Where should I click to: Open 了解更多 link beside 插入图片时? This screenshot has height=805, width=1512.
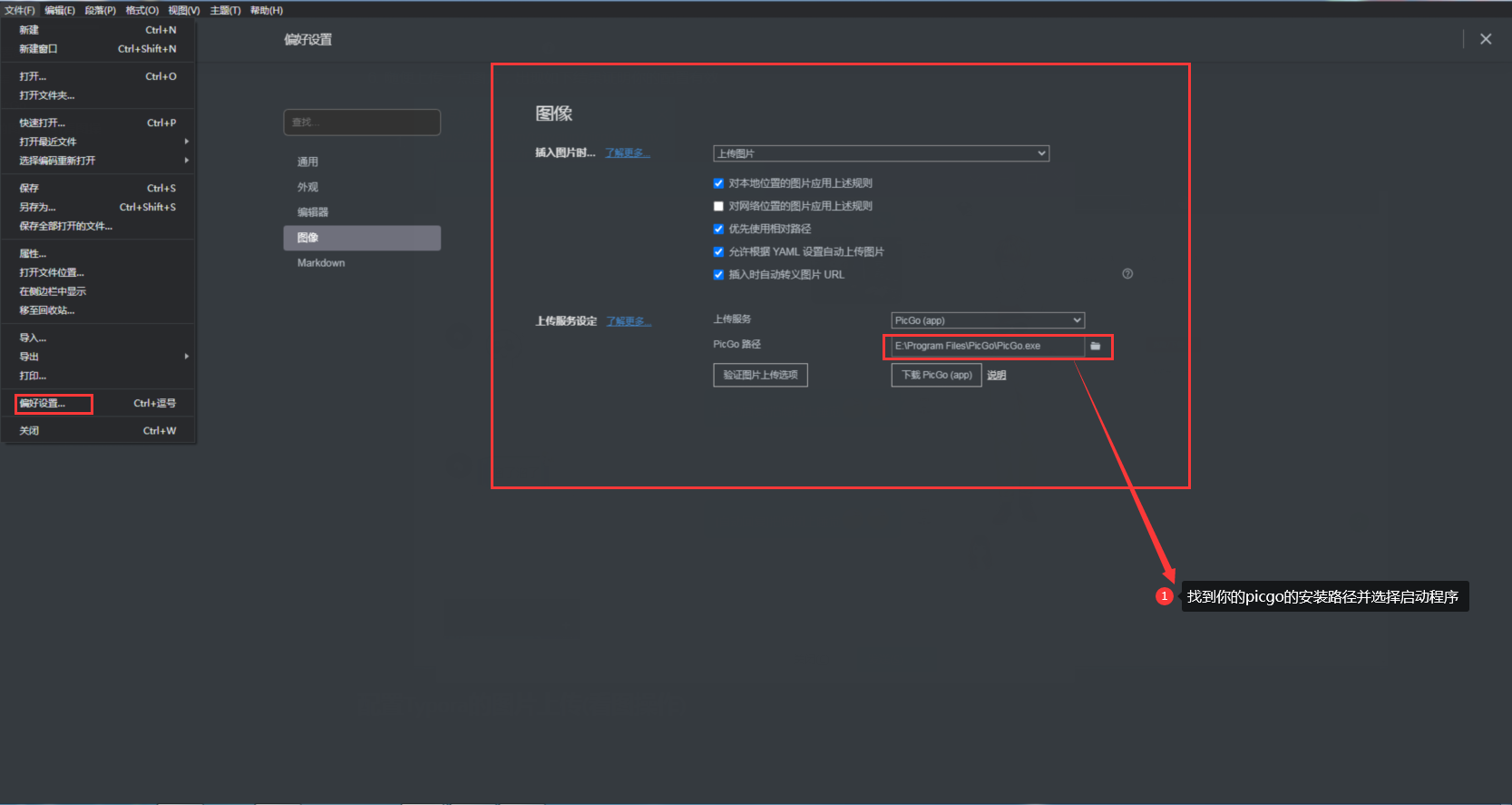click(628, 152)
